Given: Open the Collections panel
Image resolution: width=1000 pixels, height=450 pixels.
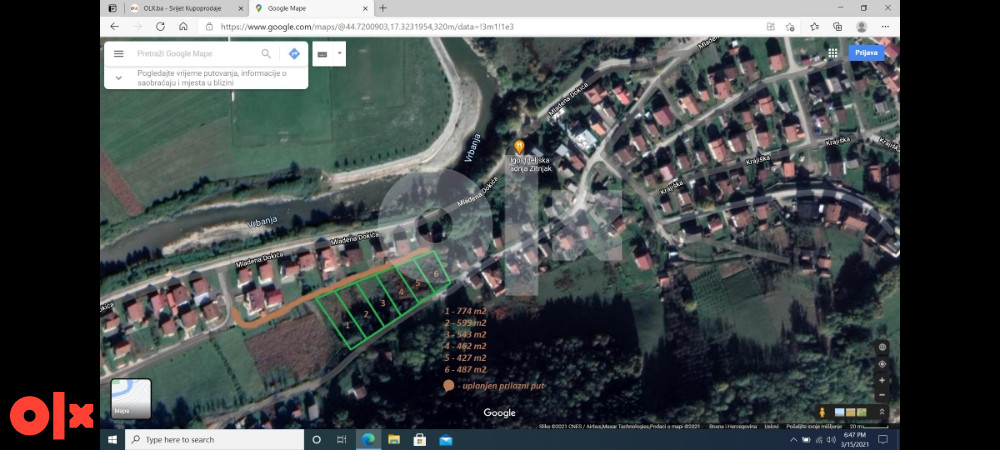Looking at the screenshot, I should [838, 27].
